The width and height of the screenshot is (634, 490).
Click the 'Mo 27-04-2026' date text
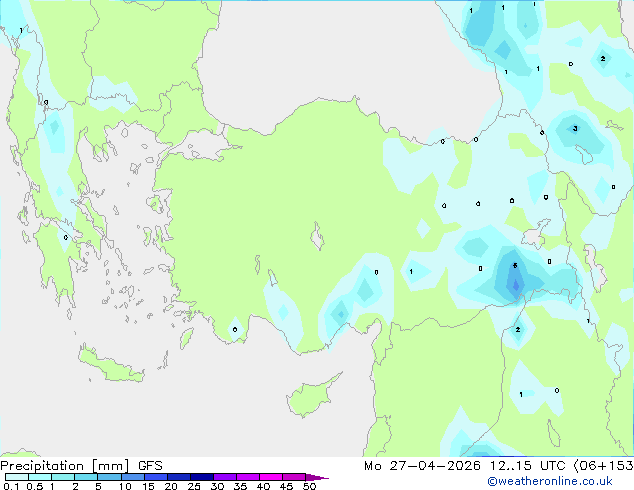pyautogui.click(x=422, y=466)
